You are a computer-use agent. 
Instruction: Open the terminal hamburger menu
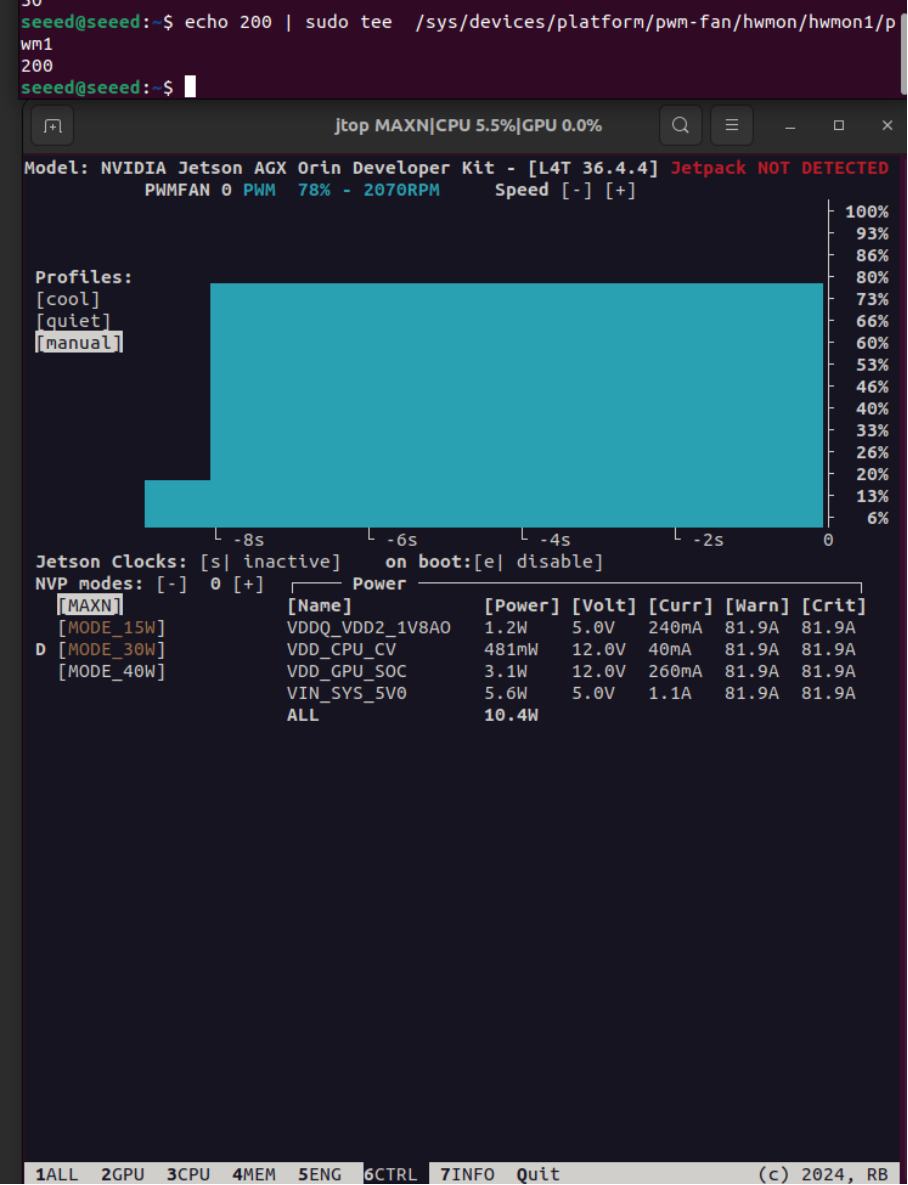coord(731,126)
